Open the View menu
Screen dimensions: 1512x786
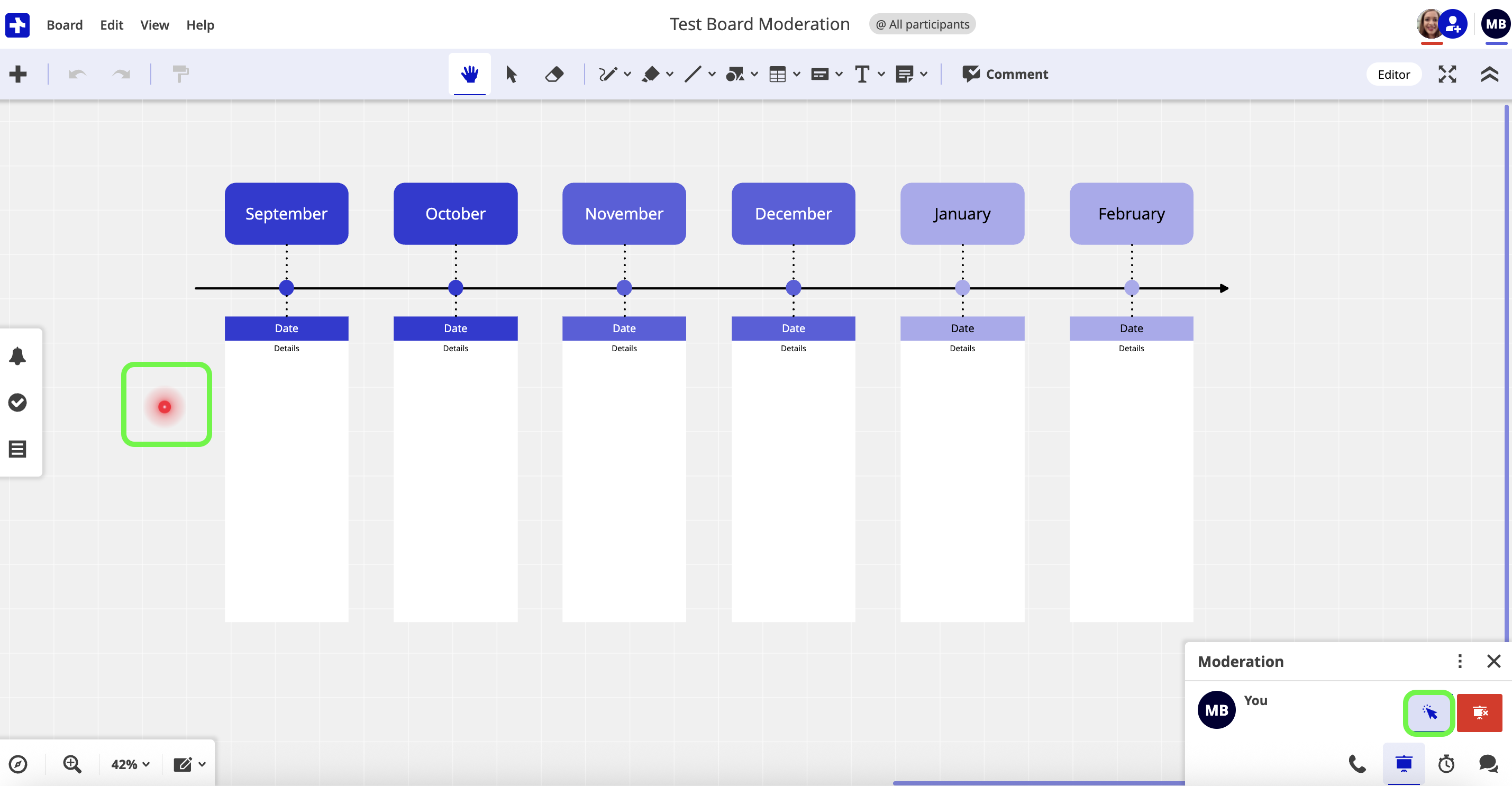tap(154, 25)
